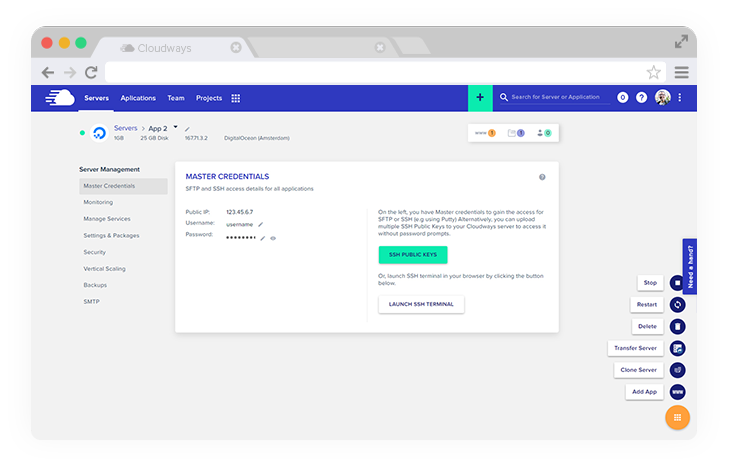
Task: Select Monitoring in Server Management sidebar
Action: tap(98, 202)
